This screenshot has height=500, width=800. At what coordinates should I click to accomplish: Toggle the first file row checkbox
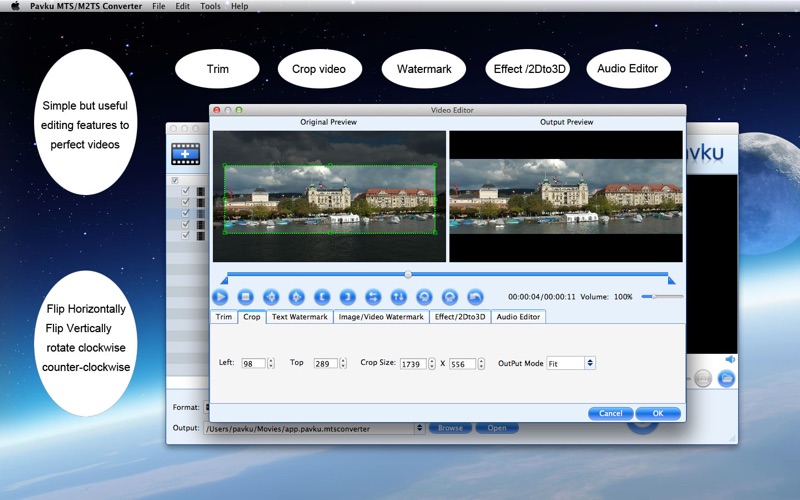coord(185,191)
